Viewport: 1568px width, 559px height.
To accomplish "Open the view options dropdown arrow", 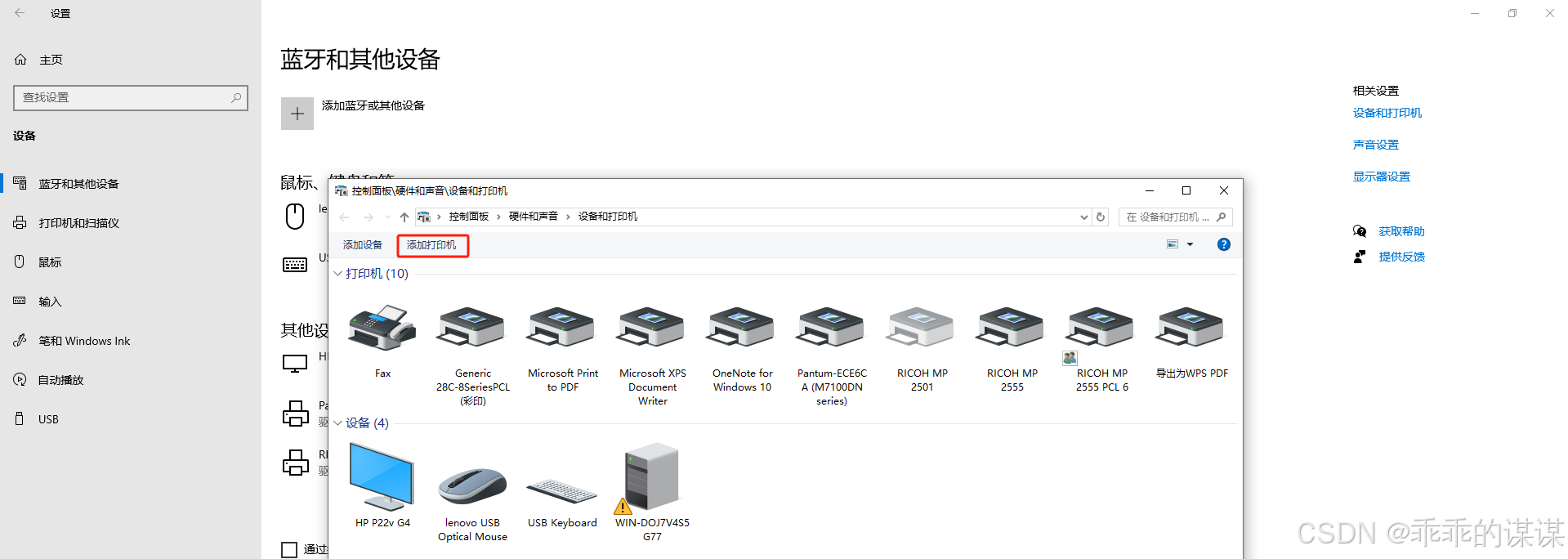I will point(1190,244).
